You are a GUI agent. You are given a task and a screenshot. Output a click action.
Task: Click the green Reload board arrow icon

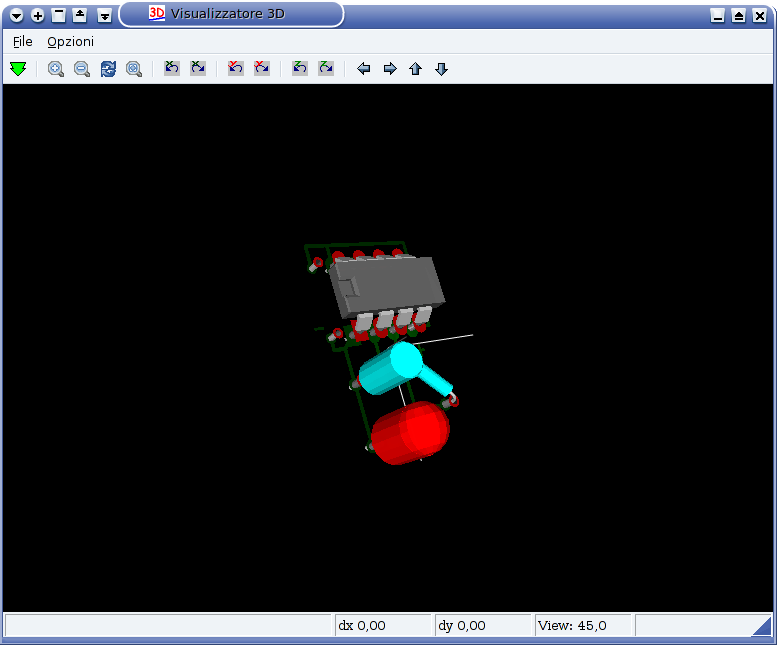click(18, 68)
